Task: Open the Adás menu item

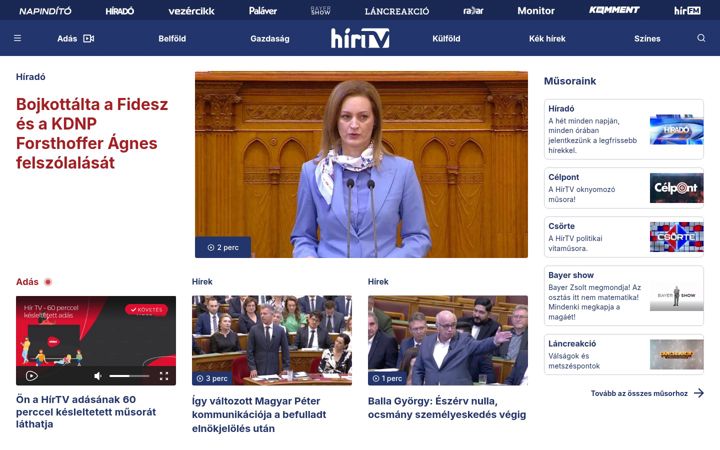Action: (67, 39)
